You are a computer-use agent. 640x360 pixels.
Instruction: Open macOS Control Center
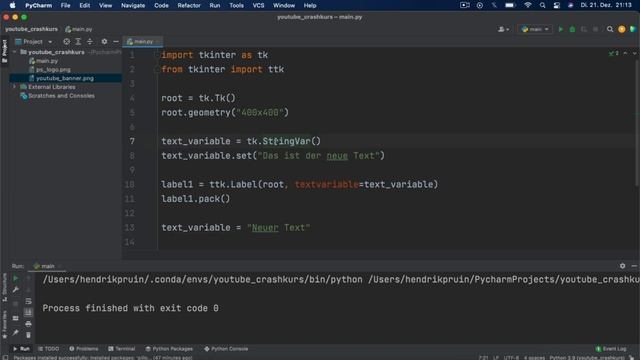click(x=556, y=5)
